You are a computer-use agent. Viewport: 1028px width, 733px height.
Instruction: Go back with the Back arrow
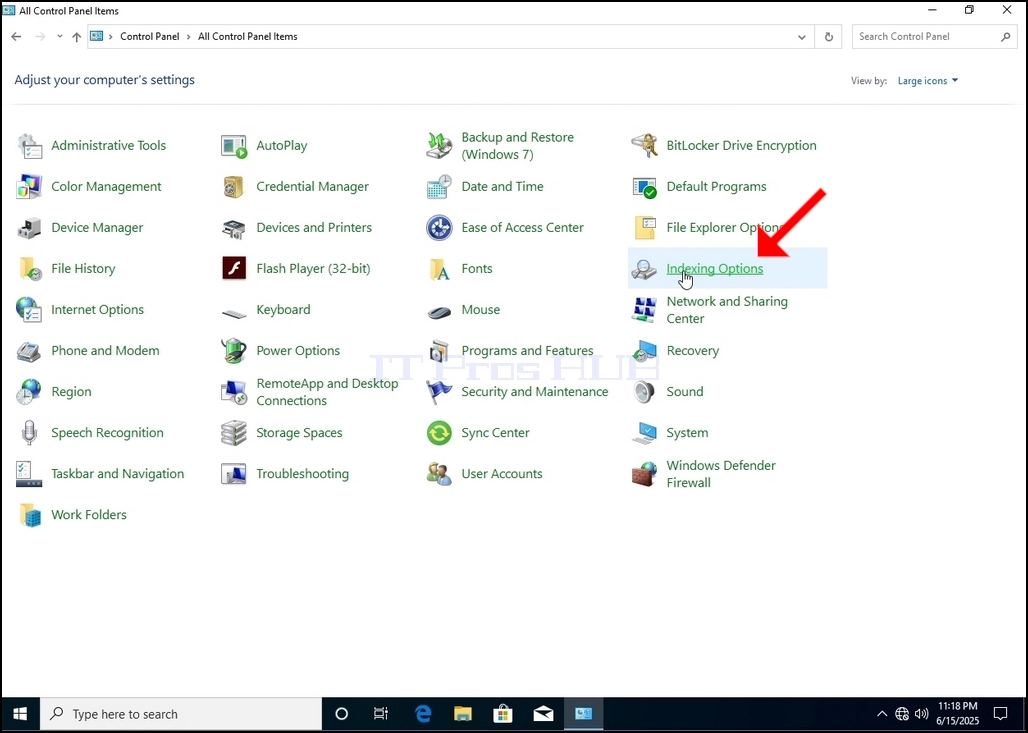pyautogui.click(x=16, y=37)
